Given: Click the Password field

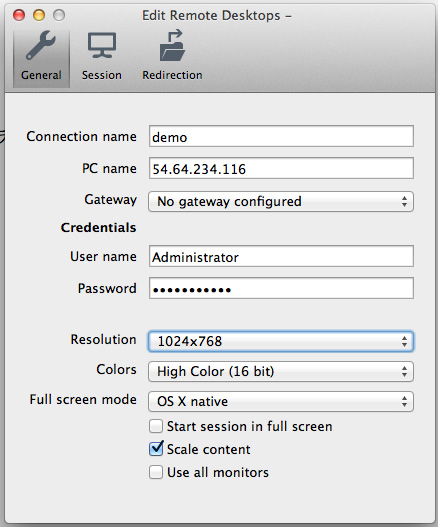Looking at the screenshot, I should (281, 288).
